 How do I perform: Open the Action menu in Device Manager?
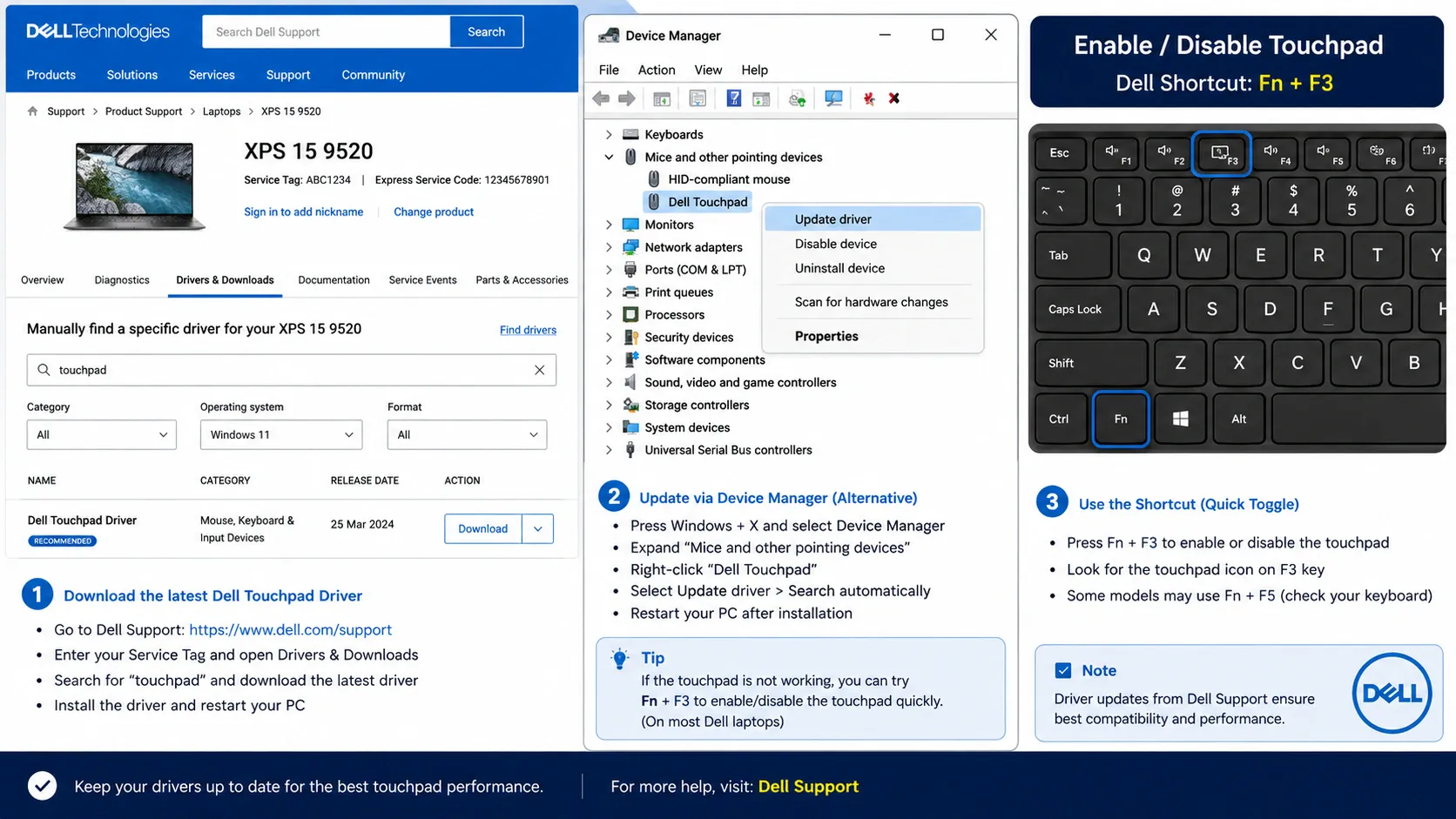pyautogui.click(x=657, y=70)
